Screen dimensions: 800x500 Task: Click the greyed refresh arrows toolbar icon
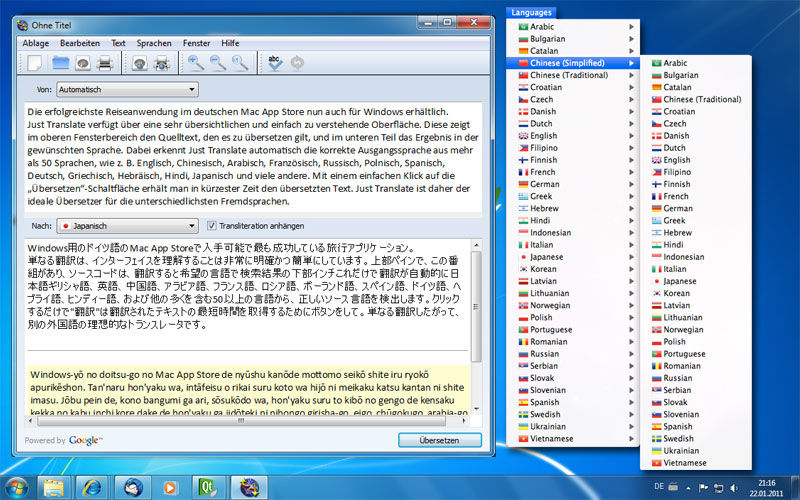pos(297,63)
